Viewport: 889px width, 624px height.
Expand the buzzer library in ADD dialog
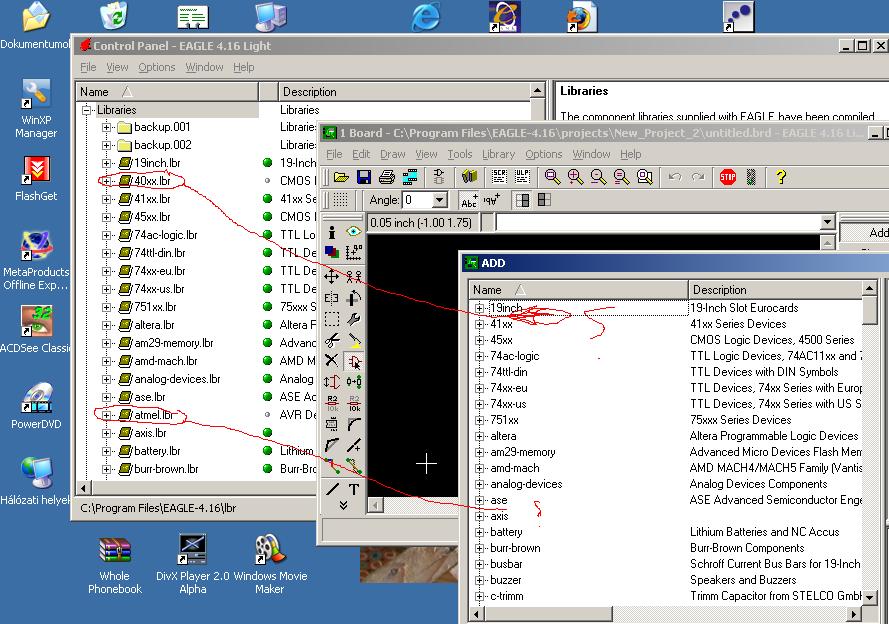(x=480, y=580)
